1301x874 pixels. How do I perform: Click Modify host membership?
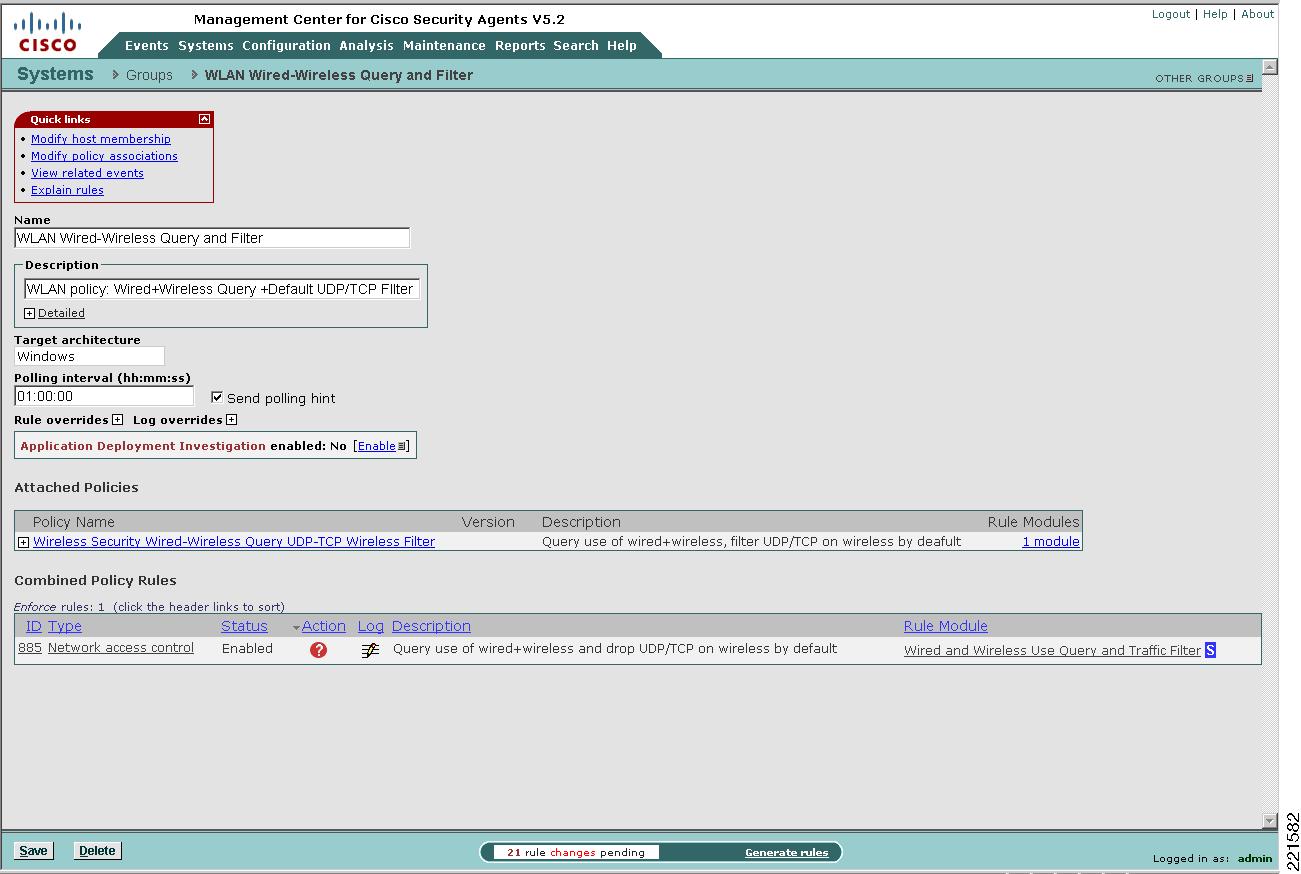(101, 139)
